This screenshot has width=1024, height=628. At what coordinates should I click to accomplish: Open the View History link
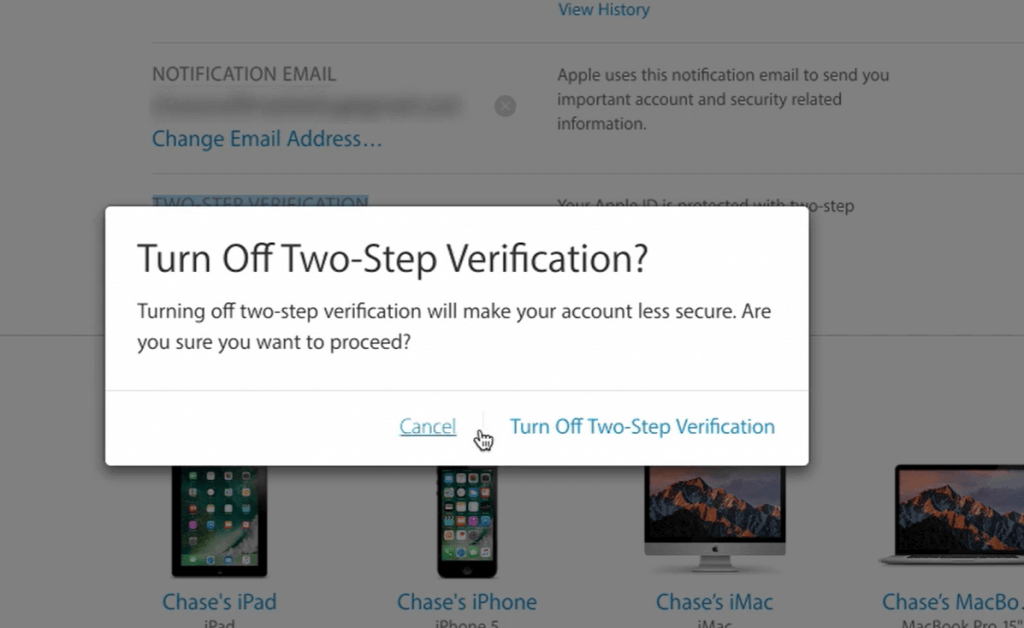point(603,10)
